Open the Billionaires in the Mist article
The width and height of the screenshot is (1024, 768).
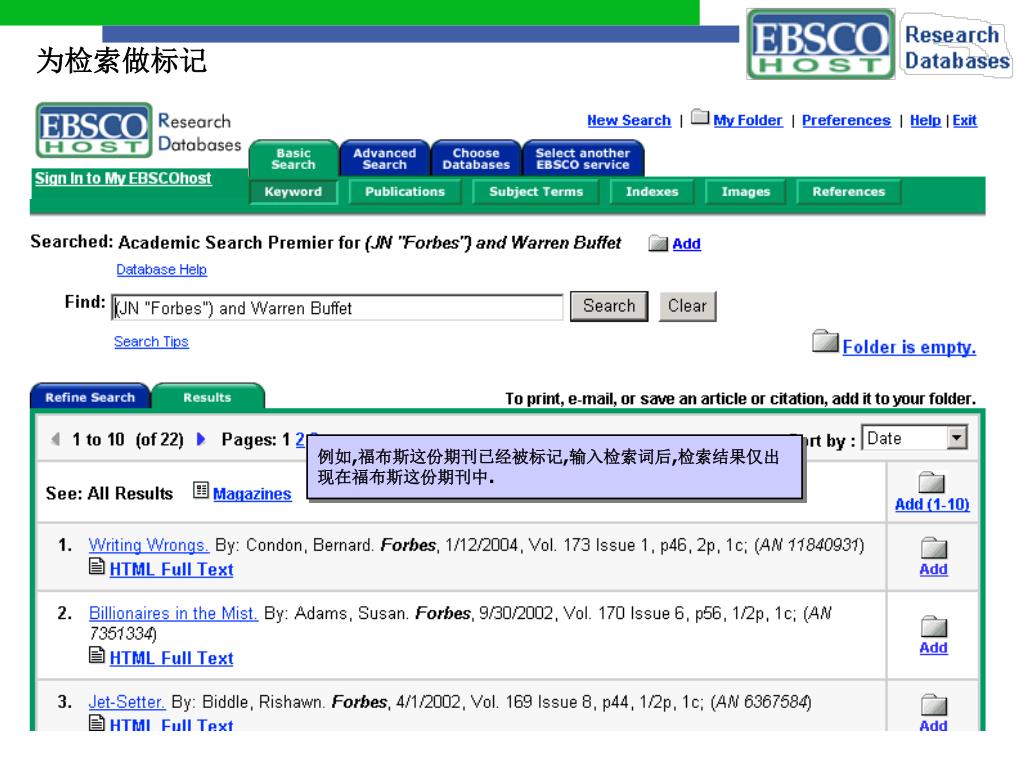pos(173,613)
